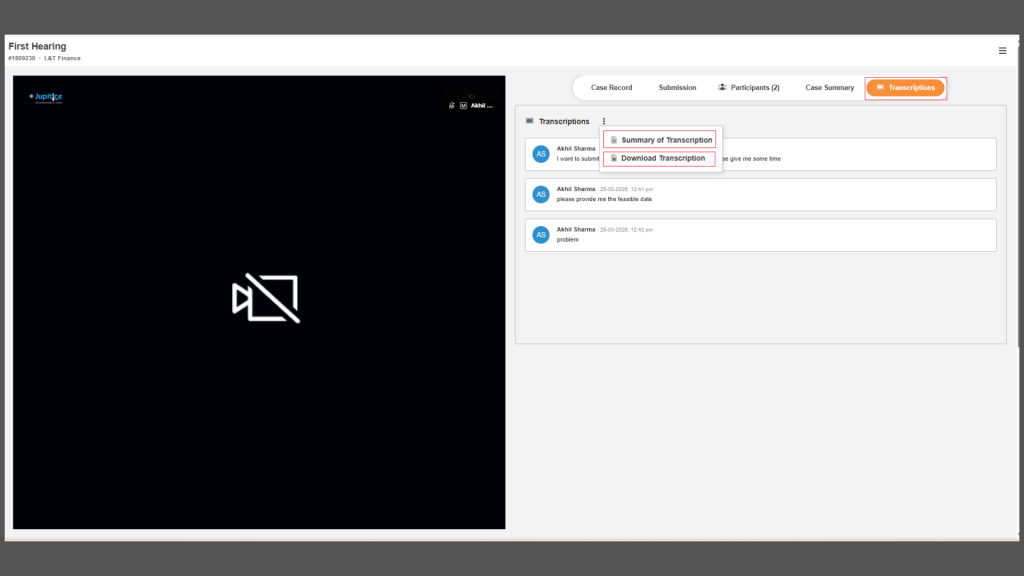The image size is (1024, 576).
Task: Choose Download Transcription from the menu
Action: pyautogui.click(x=660, y=158)
